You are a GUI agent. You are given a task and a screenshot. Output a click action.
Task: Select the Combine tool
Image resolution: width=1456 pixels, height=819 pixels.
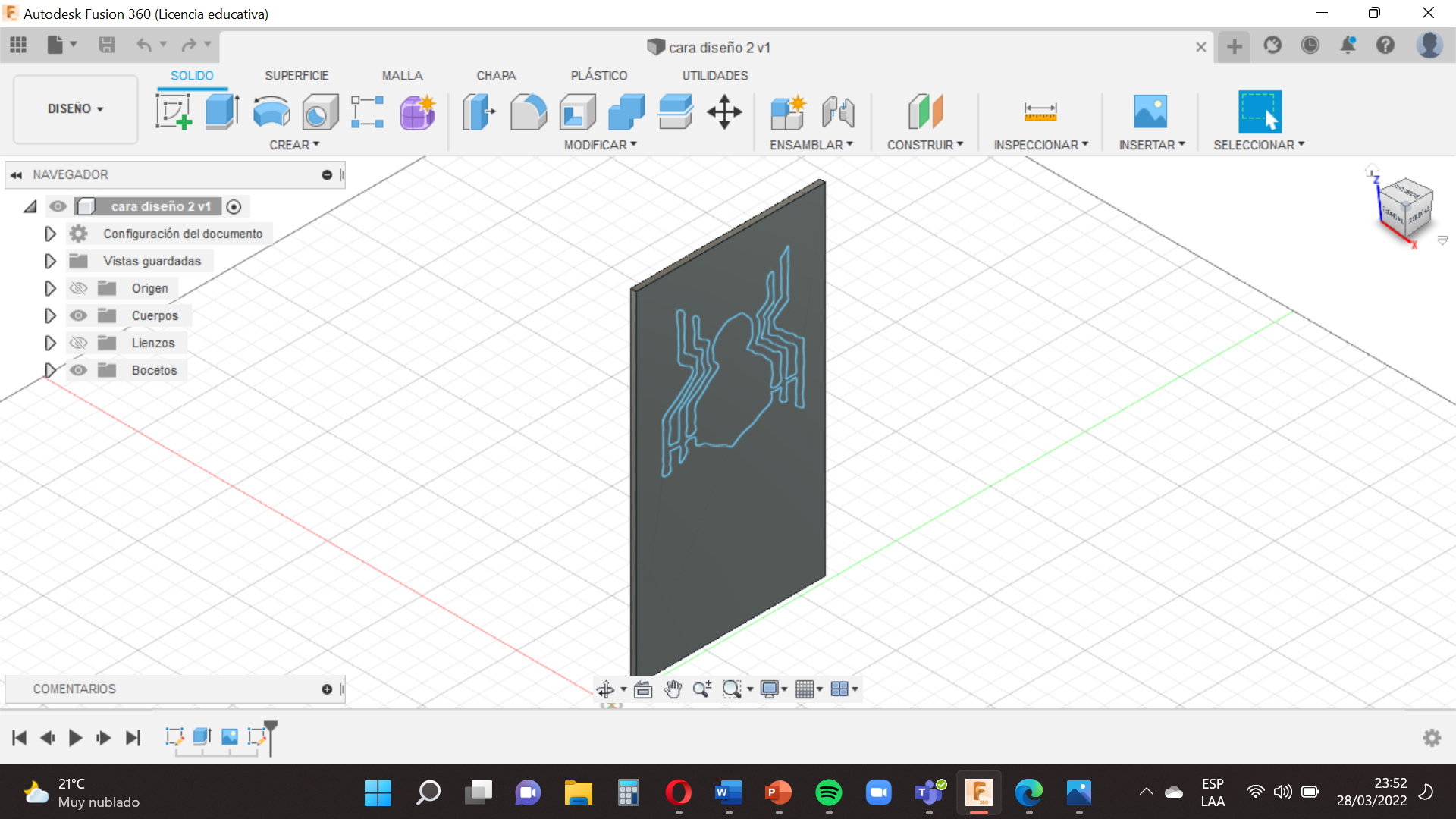[x=626, y=112]
